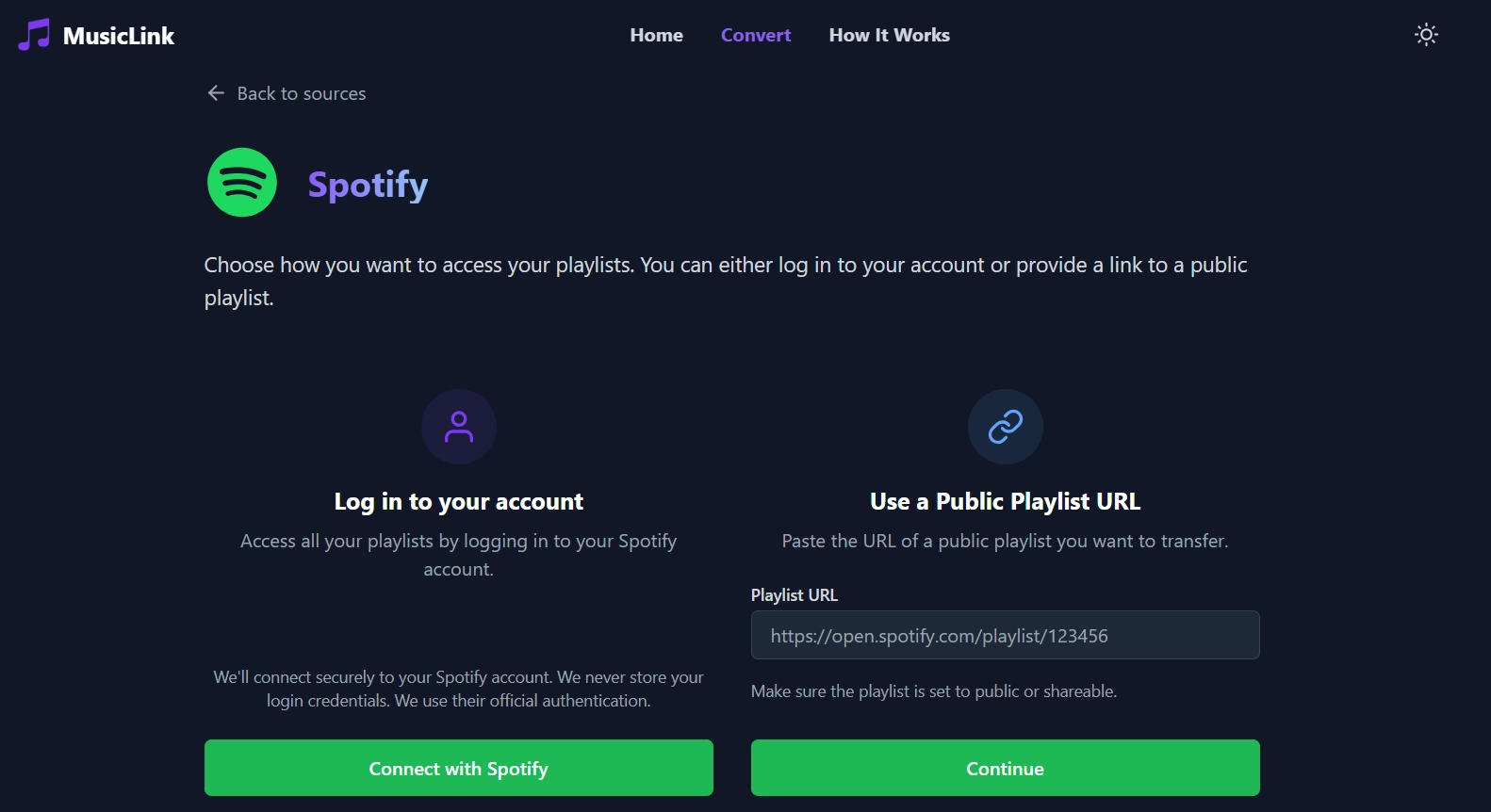Screen dimensions: 1491x812
Task: Toggle light theme with sun icon
Action: pyautogui.click(x=1426, y=35)
